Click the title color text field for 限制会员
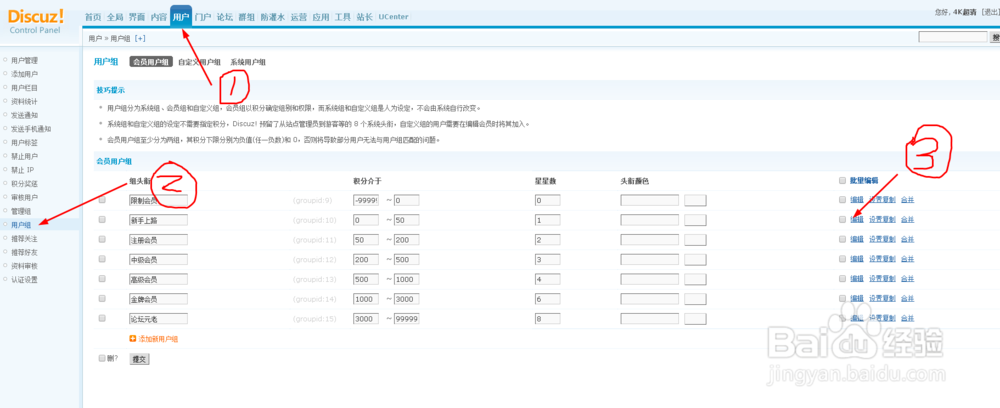The image size is (1000, 408). pyautogui.click(x=650, y=200)
